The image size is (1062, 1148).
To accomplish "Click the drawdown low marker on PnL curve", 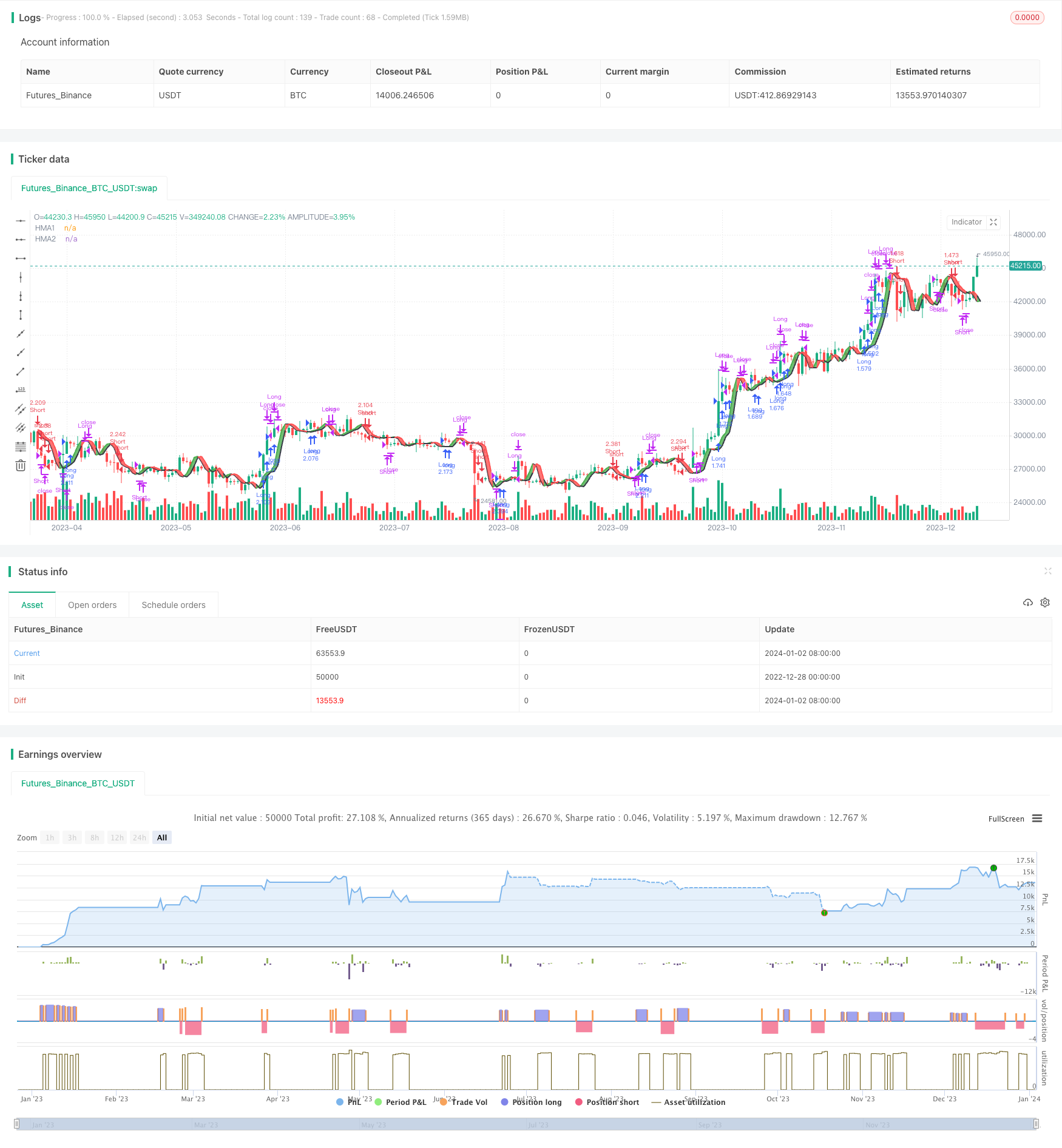I will (x=824, y=913).
